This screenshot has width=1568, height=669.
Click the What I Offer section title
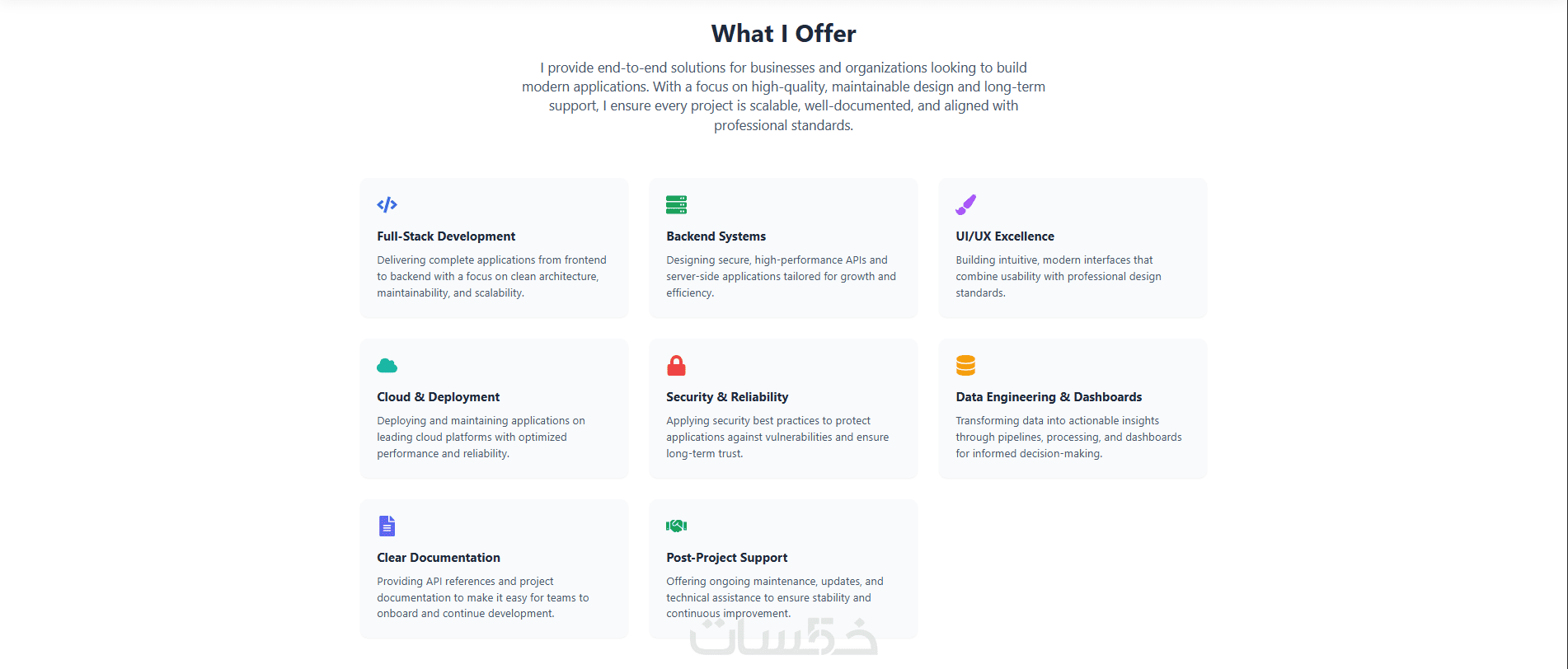coord(783,34)
